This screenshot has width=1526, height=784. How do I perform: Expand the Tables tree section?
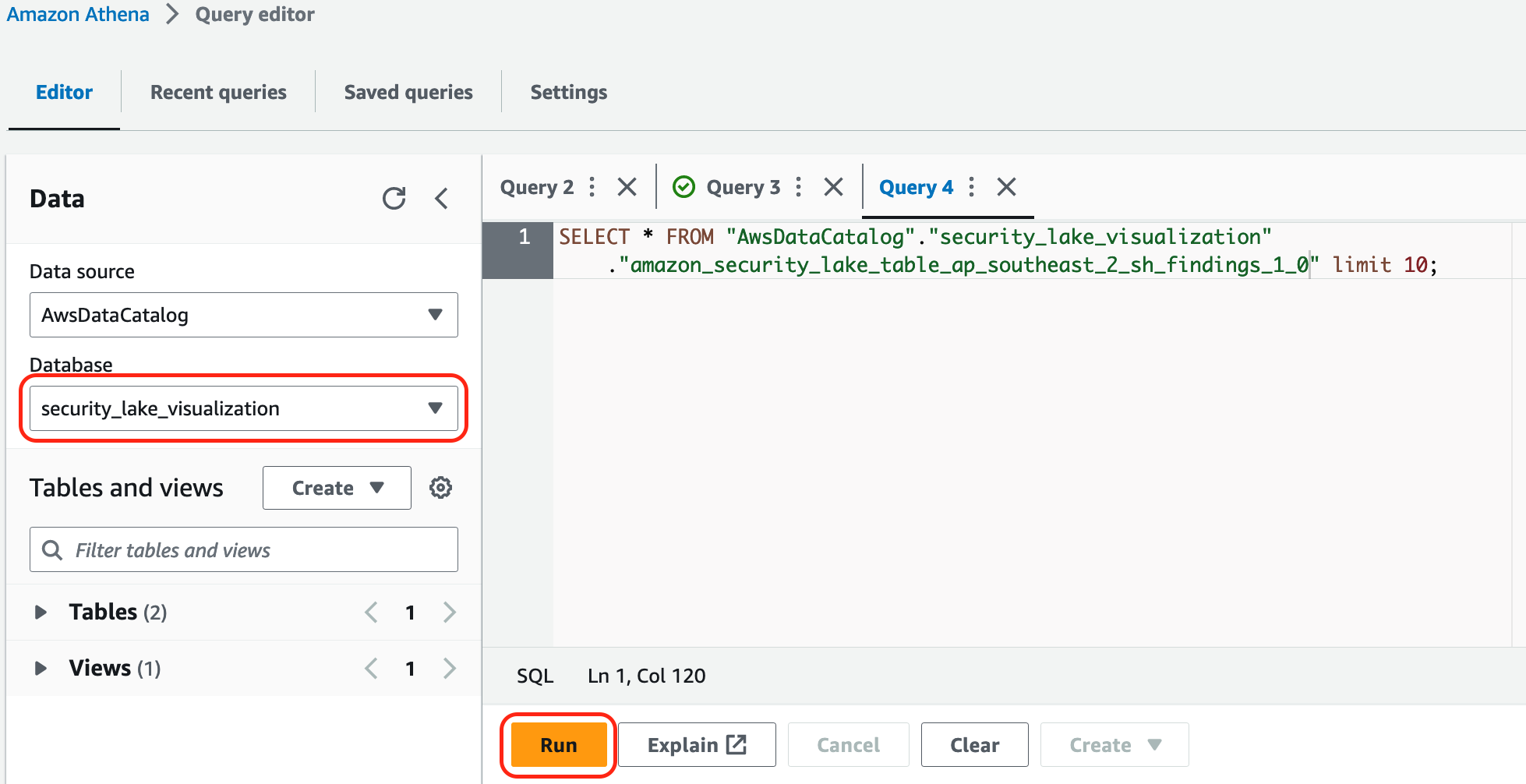[41, 613]
